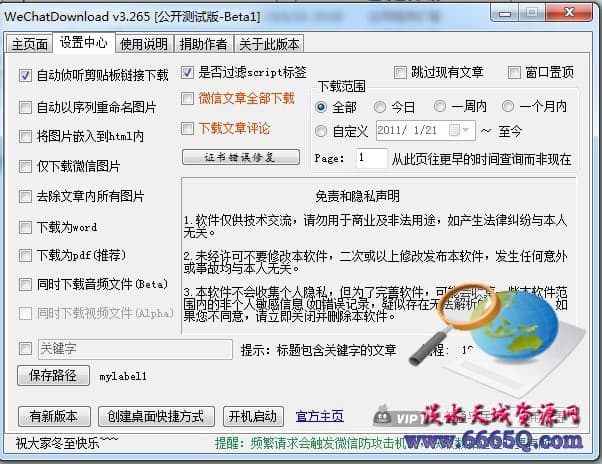This screenshot has height=464, width=602.
Task: Tick 去除文章内所有图片 checkbox
Action: (x=25, y=196)
